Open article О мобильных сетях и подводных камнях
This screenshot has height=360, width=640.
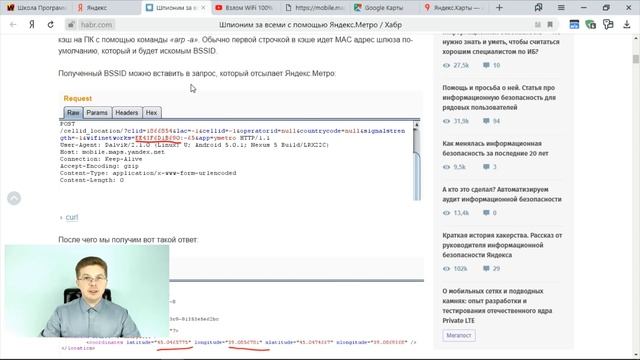[497, 306]
